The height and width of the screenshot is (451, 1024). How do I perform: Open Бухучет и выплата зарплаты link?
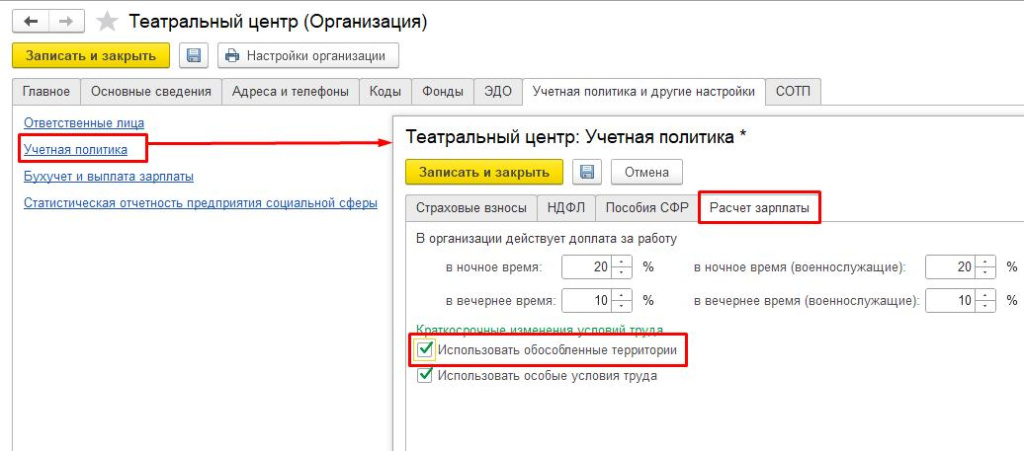tap(108, 176)
